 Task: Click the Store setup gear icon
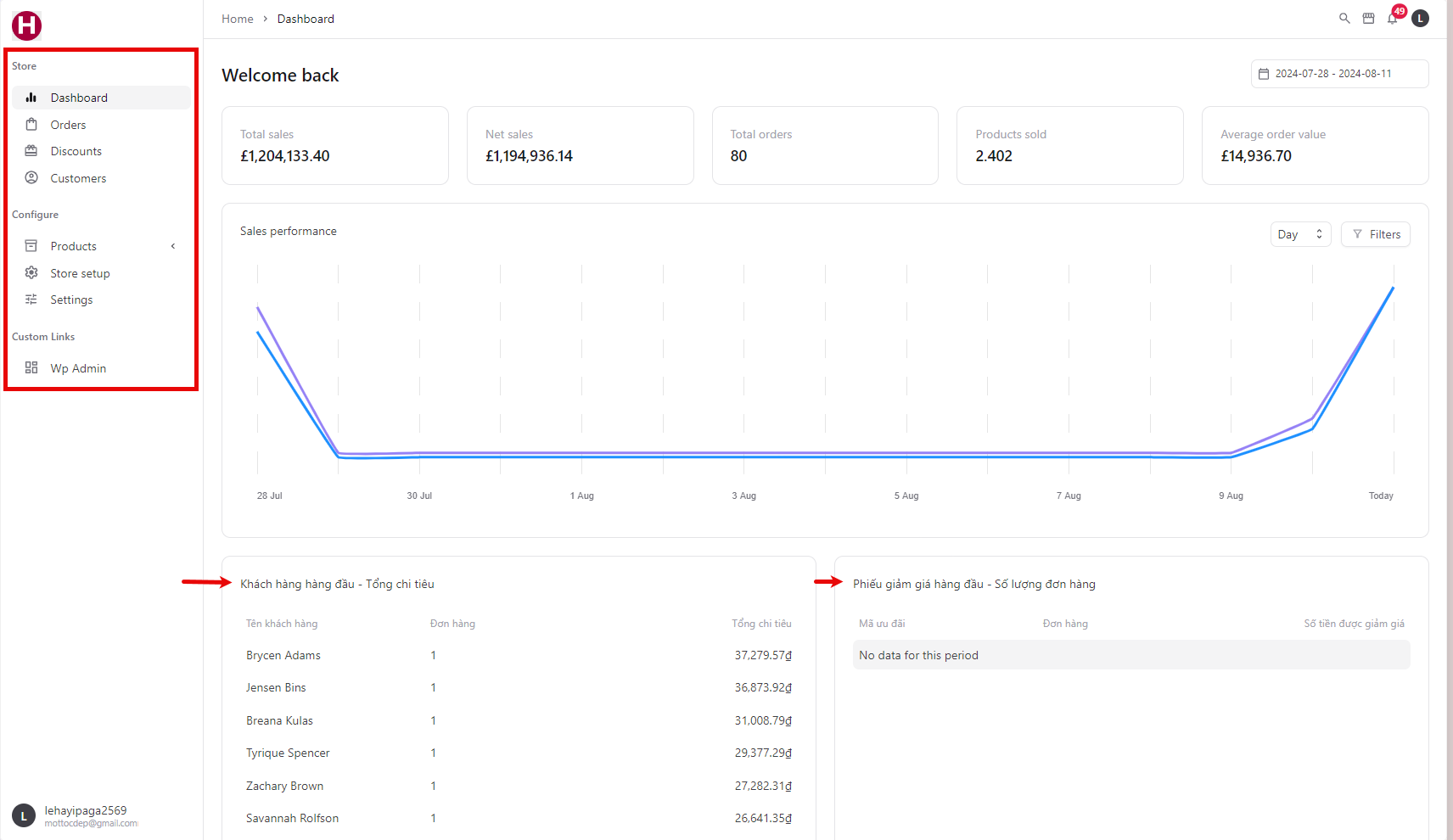31,273
